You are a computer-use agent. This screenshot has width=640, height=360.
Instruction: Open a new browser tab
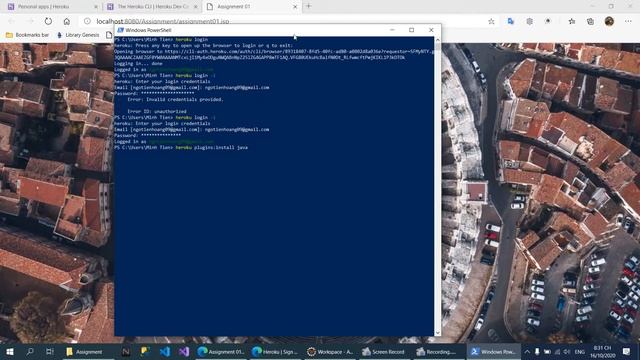click(309, 6)
